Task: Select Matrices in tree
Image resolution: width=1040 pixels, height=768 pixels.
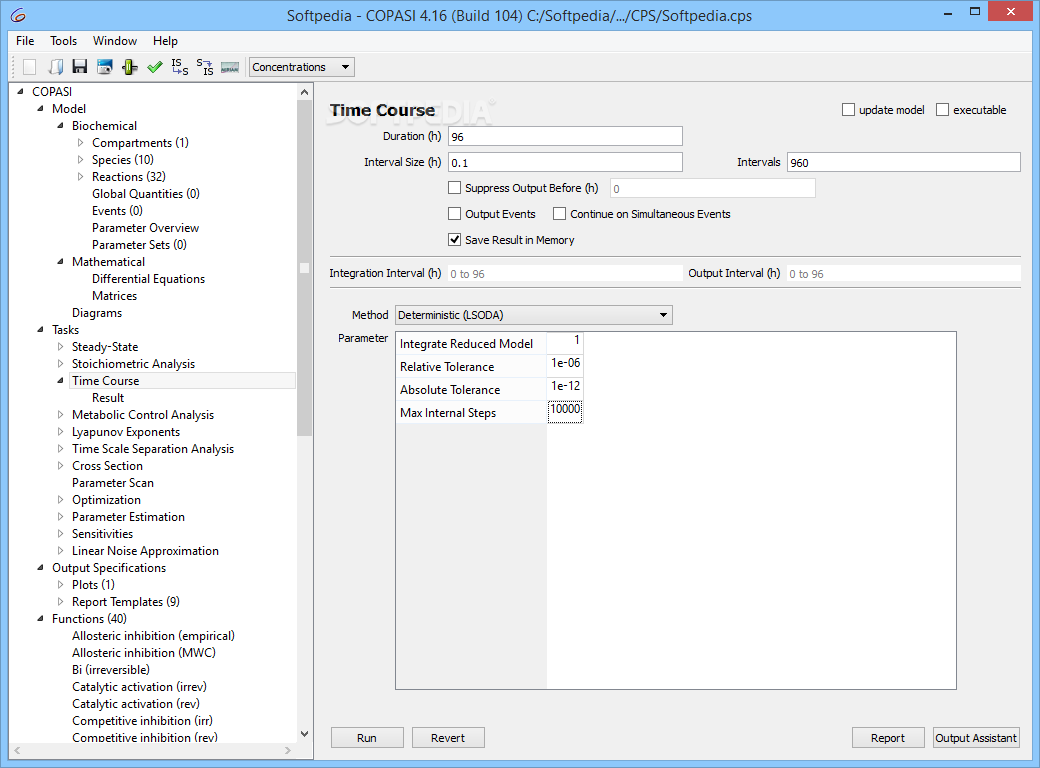Action: click(114, 296)
